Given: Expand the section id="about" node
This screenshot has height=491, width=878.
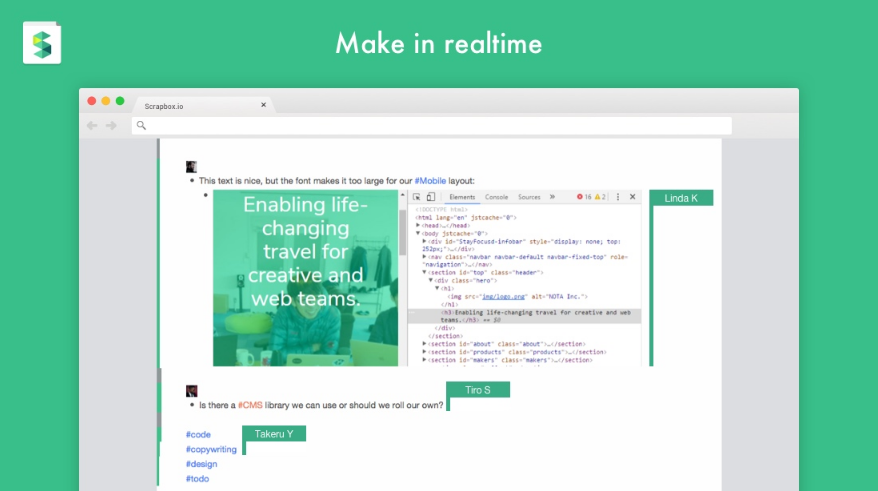Looking at the screenshot, I should click(x=424, y=344).
